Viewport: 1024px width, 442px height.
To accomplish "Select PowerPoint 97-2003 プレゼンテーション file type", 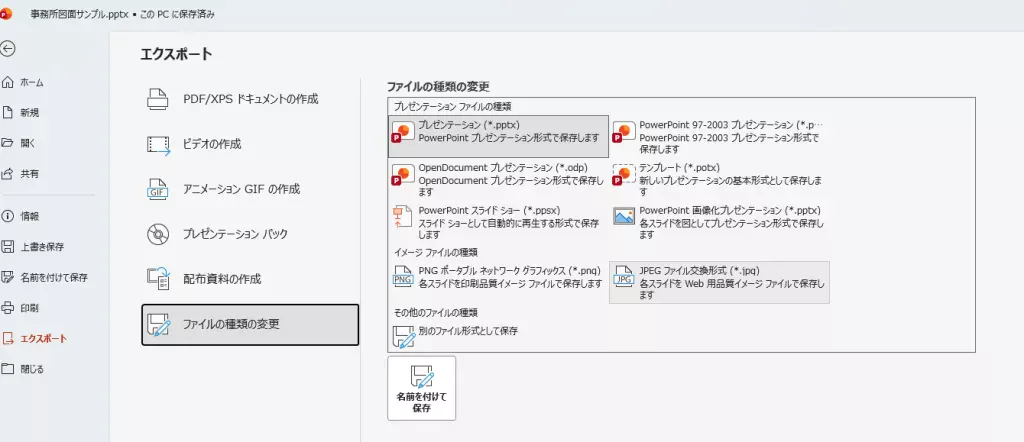I will [720, 136].
